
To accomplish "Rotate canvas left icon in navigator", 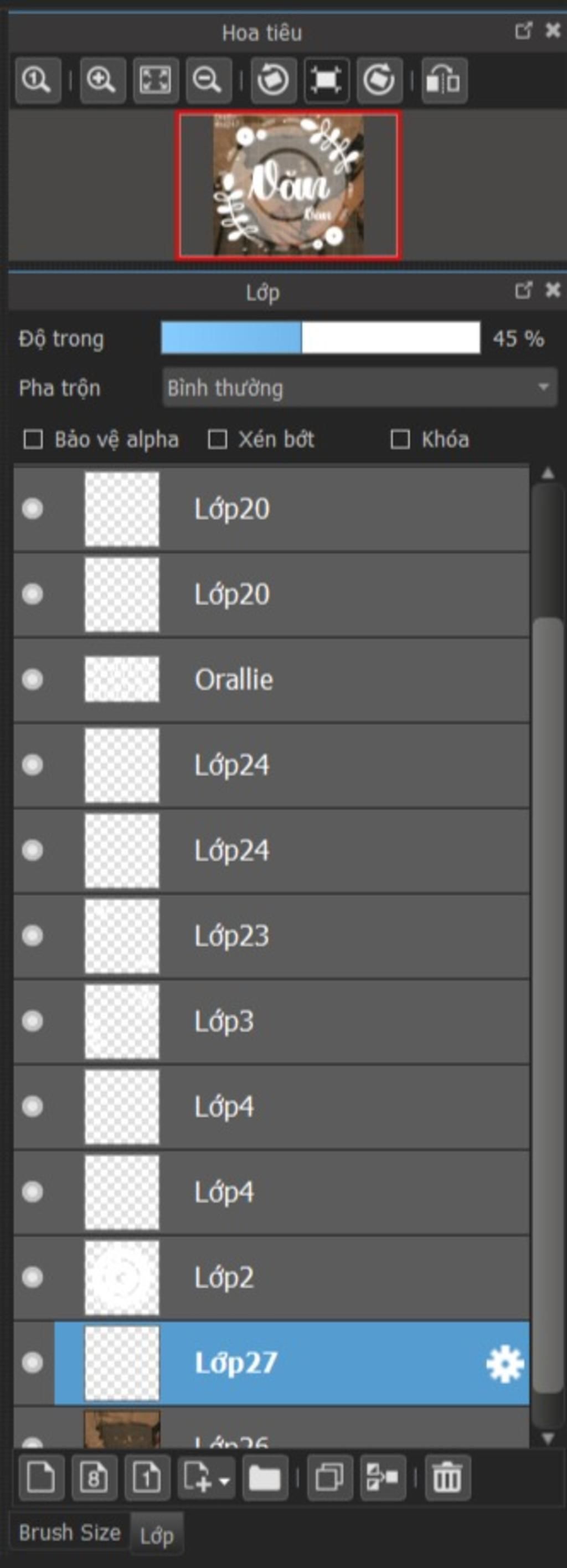I will (x=273, y=80).
